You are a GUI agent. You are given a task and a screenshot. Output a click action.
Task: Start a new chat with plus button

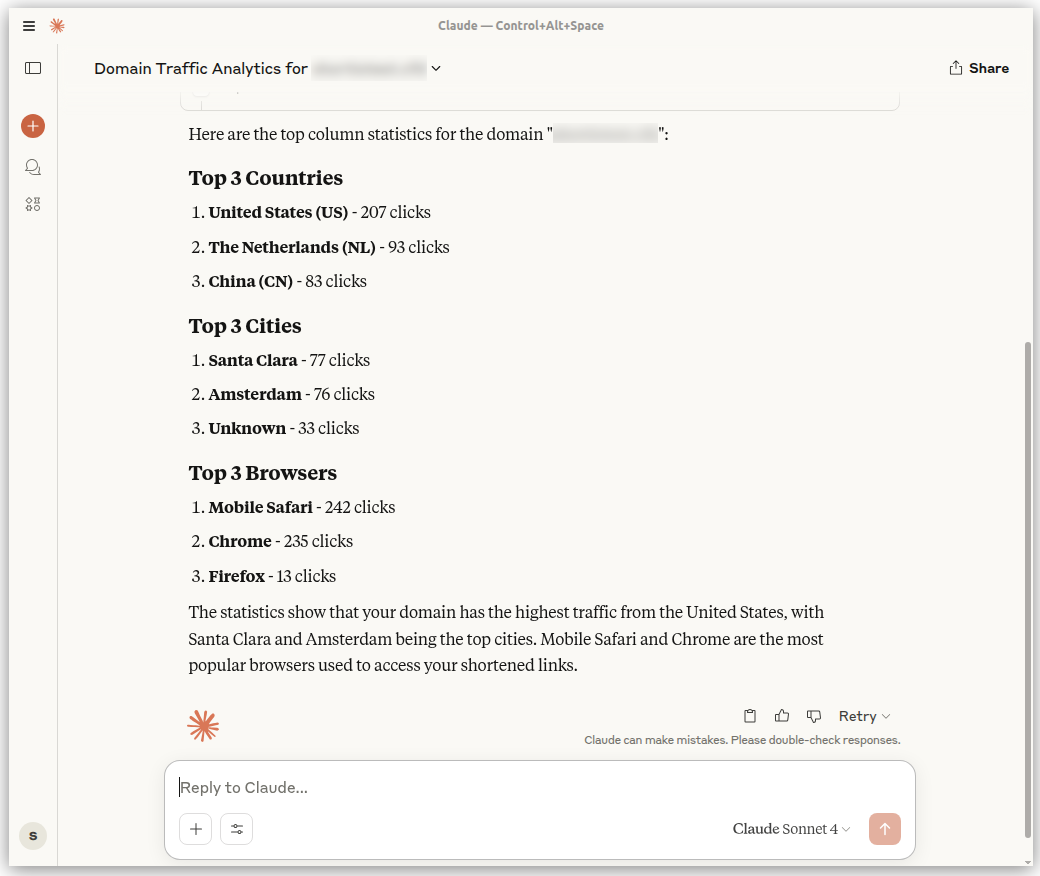[33, 126]
